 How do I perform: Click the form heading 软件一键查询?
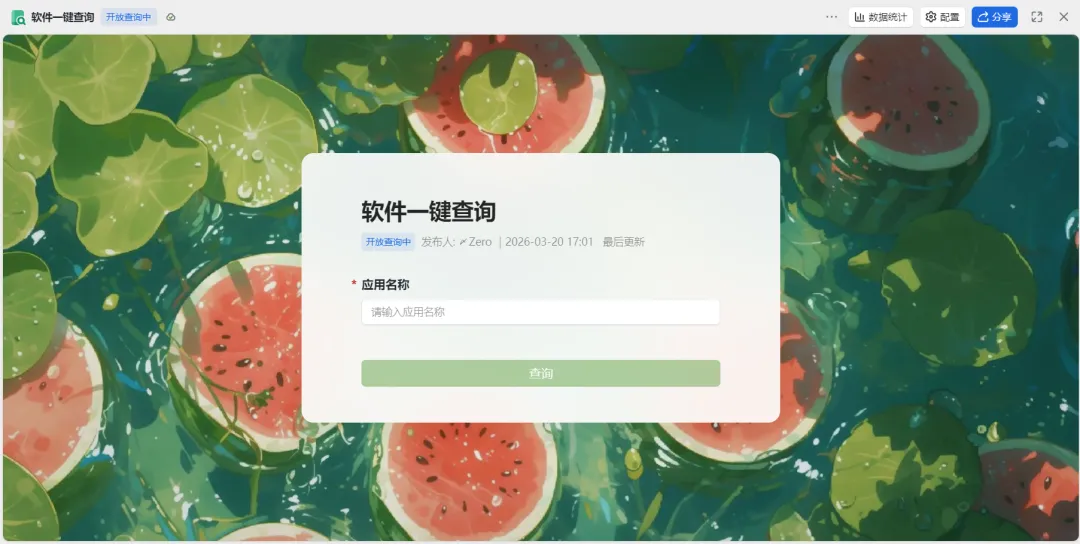pos(428,211)
